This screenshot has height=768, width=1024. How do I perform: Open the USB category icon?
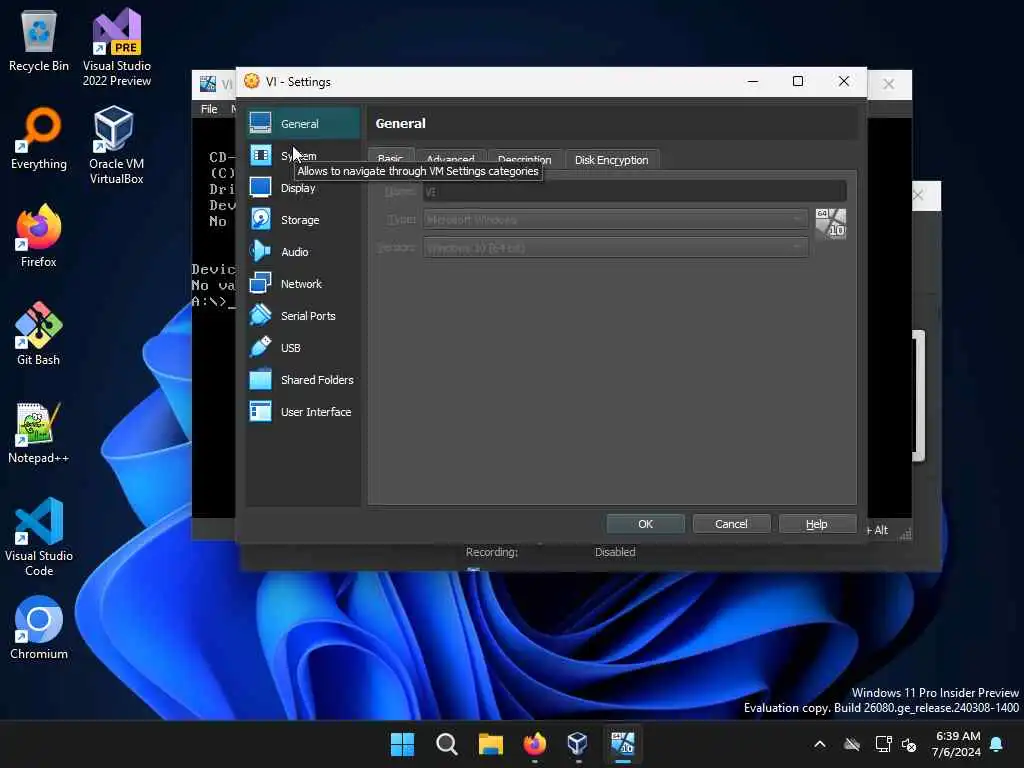coord(261,347)
